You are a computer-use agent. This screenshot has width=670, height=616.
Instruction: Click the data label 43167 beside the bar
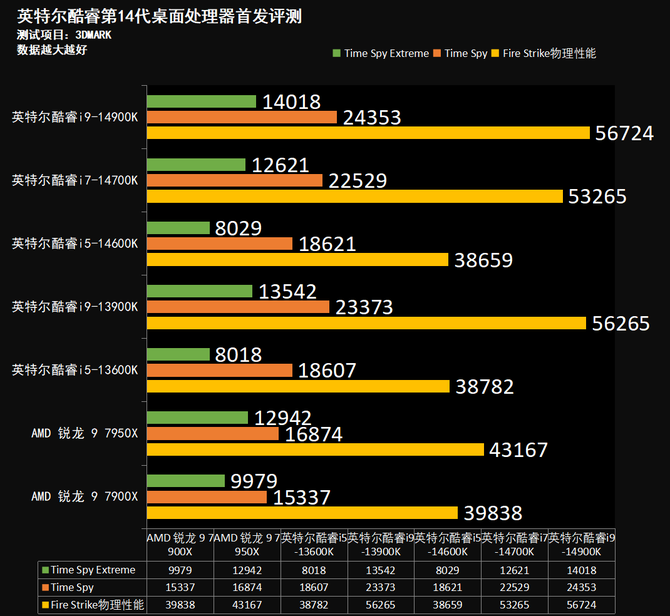pyautogui.click(x=518, y=450)
